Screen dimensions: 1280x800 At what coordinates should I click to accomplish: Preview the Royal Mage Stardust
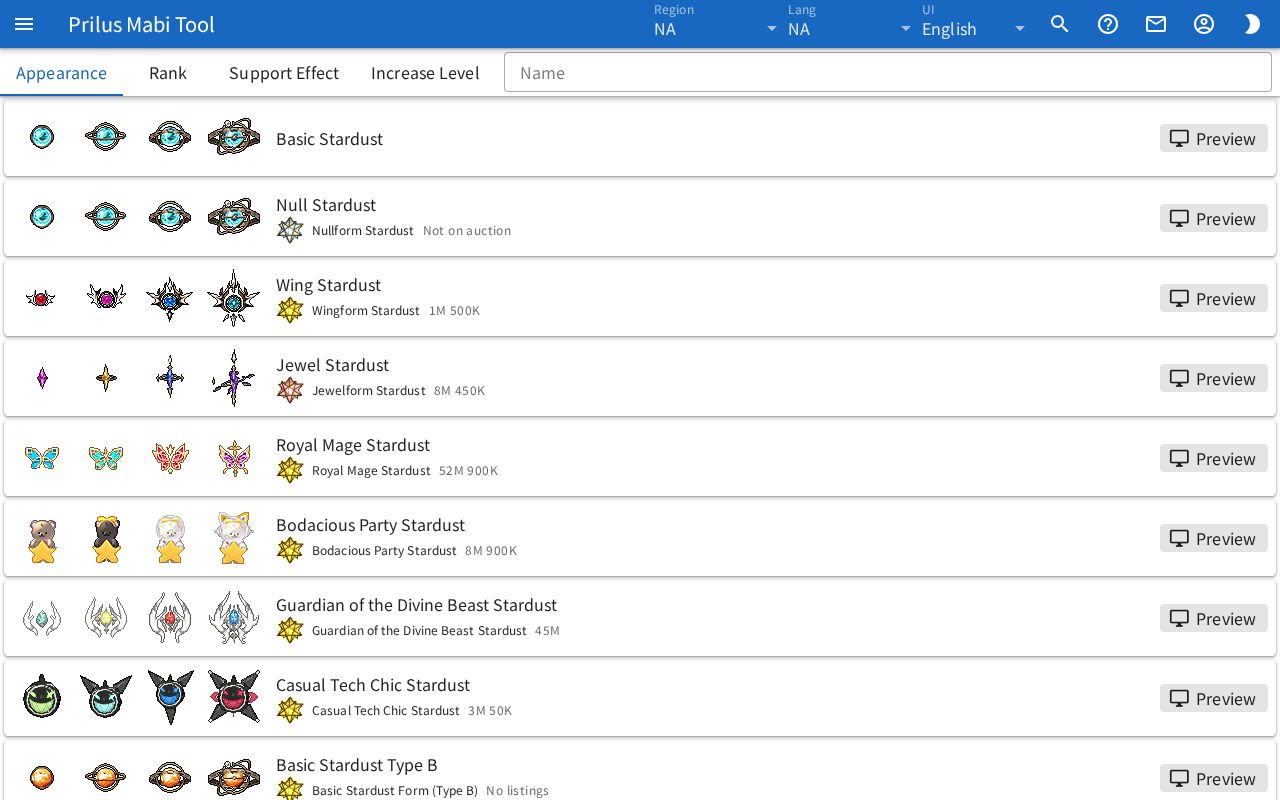coord(1214,458)
